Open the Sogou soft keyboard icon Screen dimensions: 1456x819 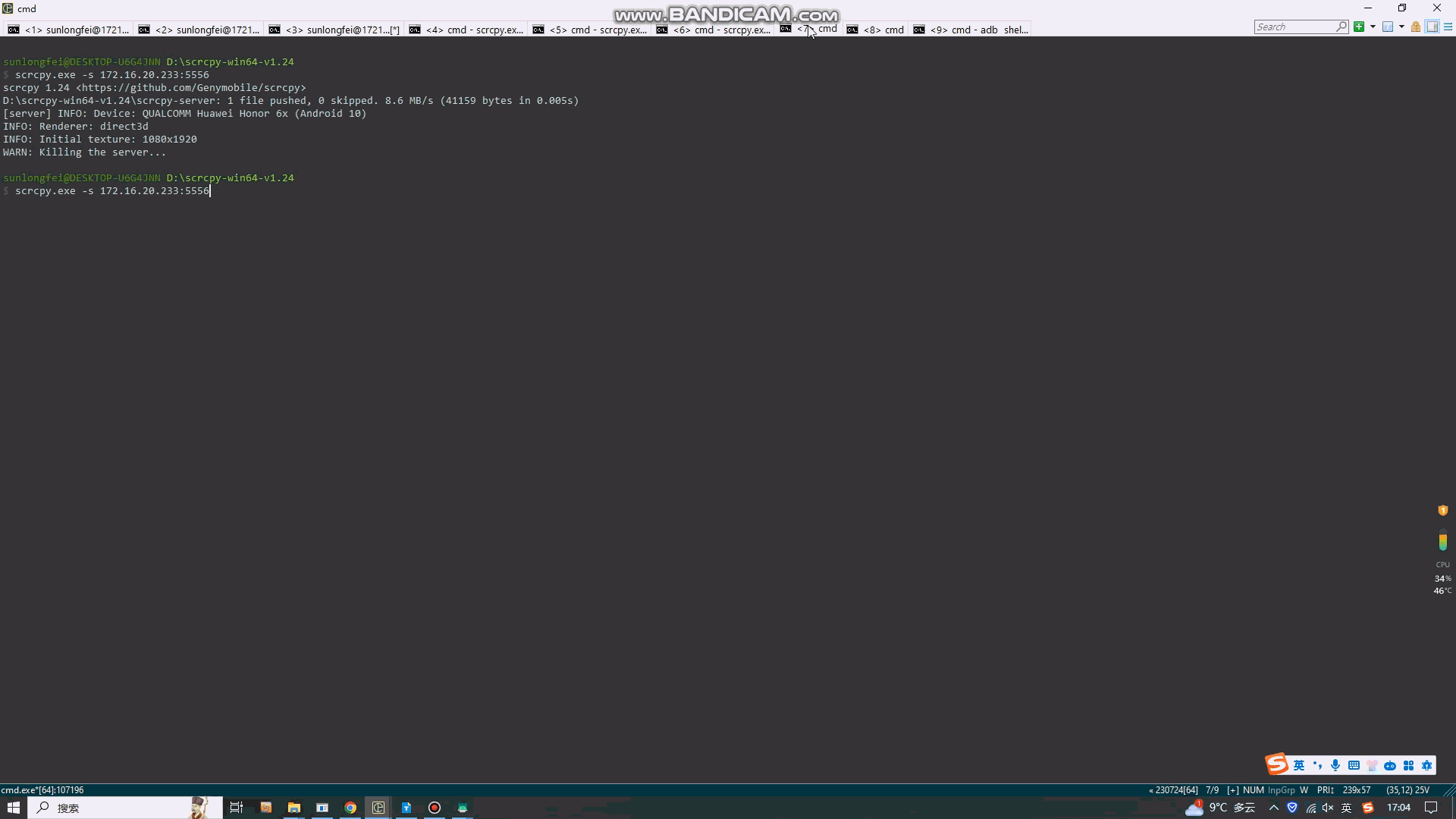tap(1354, 765)
